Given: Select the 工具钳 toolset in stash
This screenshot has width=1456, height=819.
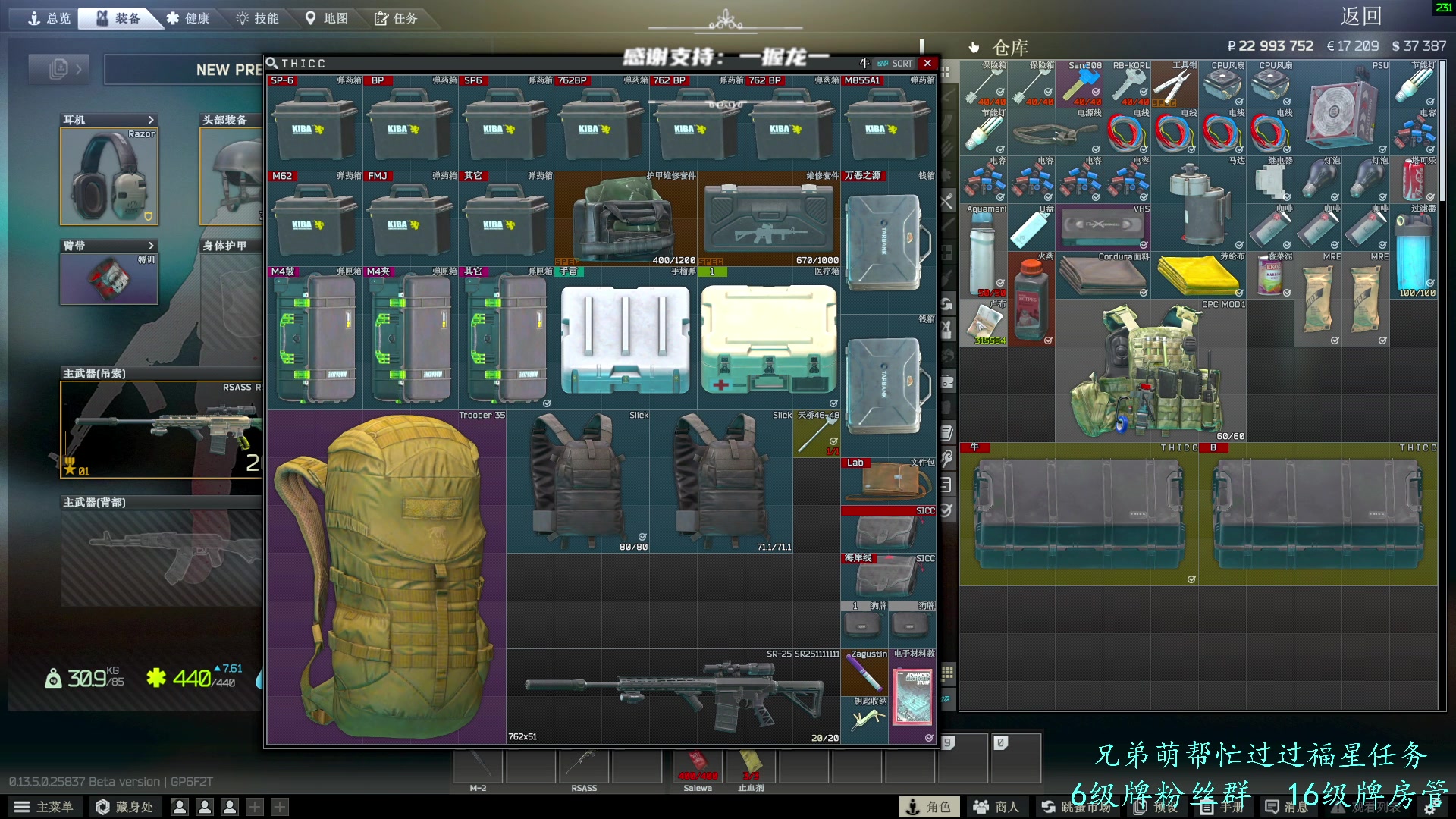Looking at the screenshot, I should (1175, 83).
